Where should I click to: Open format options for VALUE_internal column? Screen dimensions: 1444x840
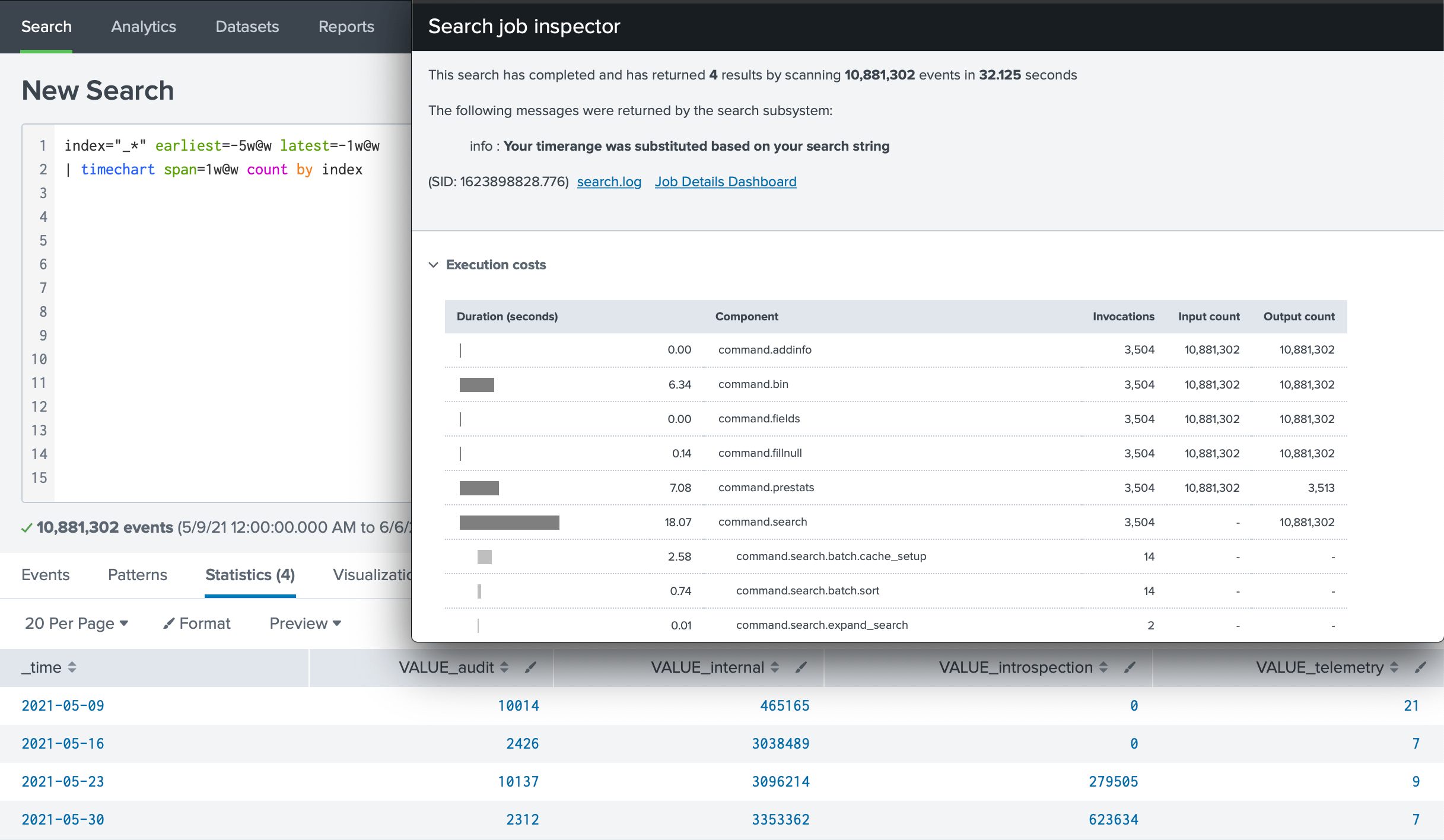click(802, 667)
